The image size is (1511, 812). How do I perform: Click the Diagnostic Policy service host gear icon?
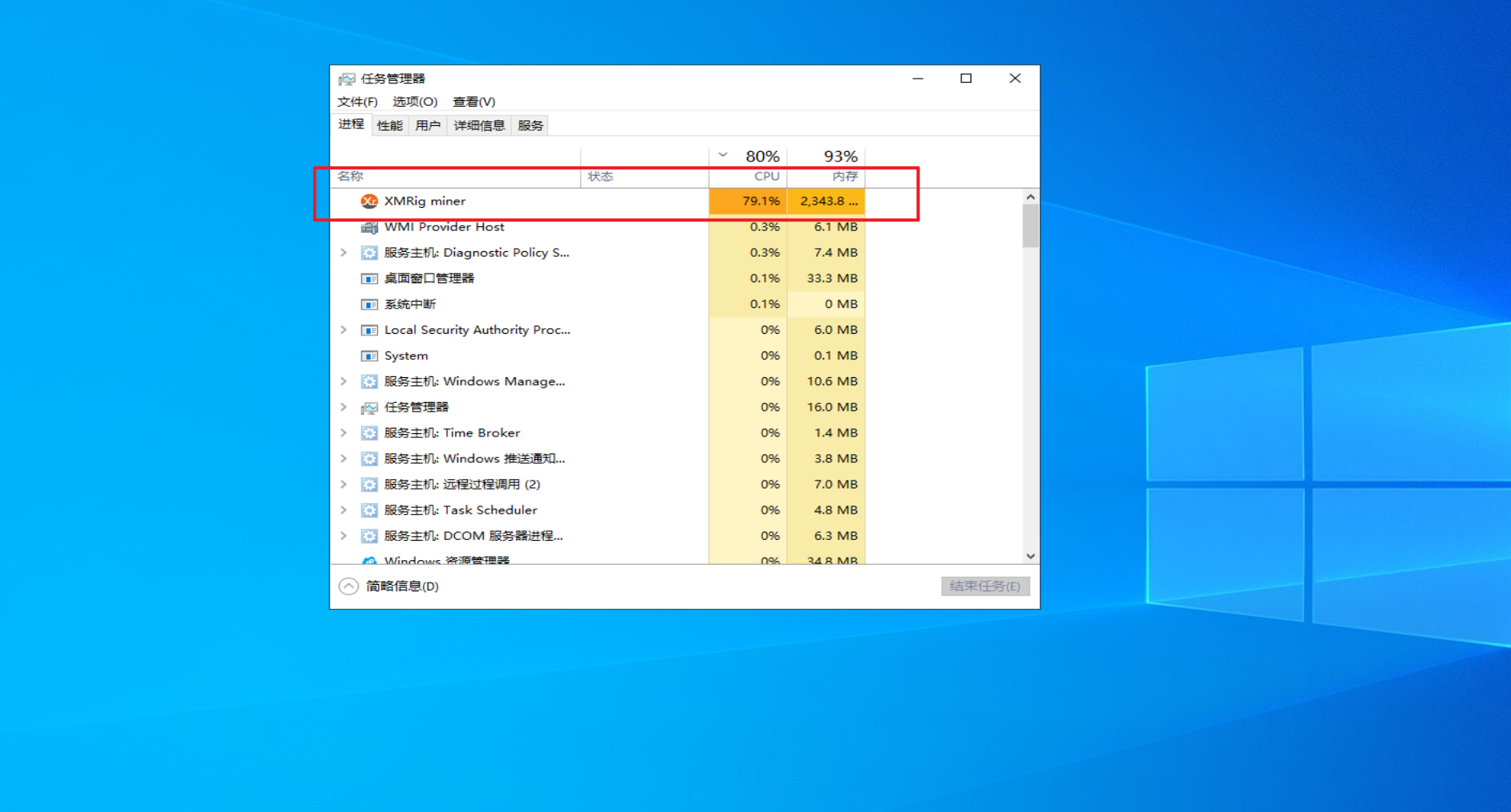pyautogui.click(x=369, y=253)
